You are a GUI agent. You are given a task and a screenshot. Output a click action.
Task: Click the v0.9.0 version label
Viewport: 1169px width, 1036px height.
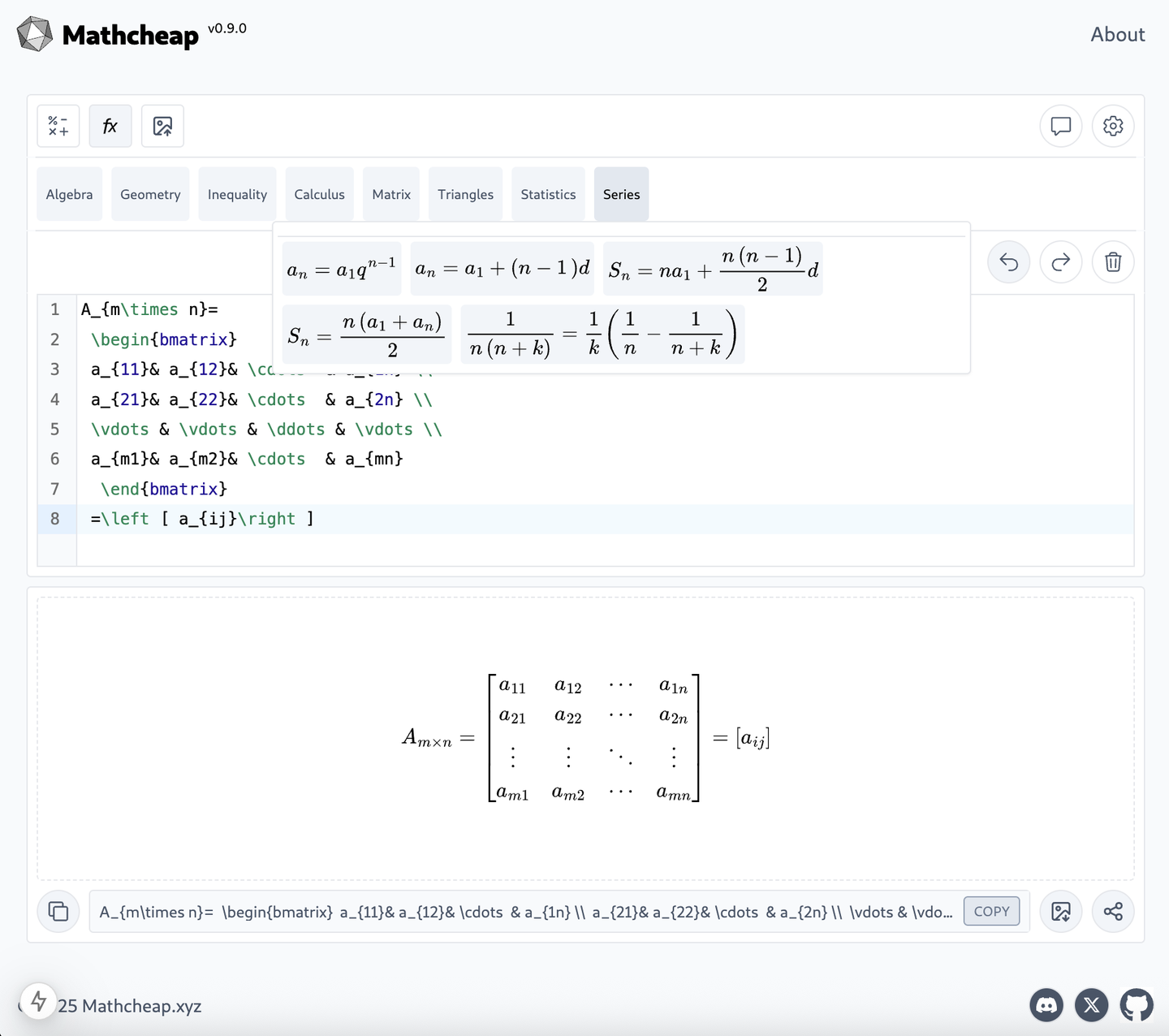pos(227,28)
